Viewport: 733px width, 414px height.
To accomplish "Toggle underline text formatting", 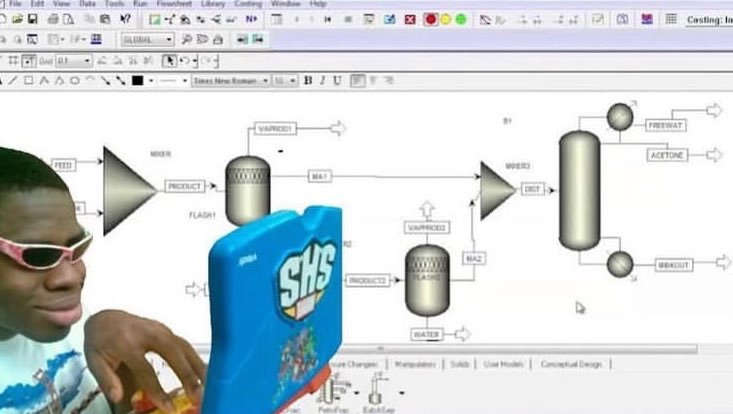I will pyautogui.click(x=337, y=80).
